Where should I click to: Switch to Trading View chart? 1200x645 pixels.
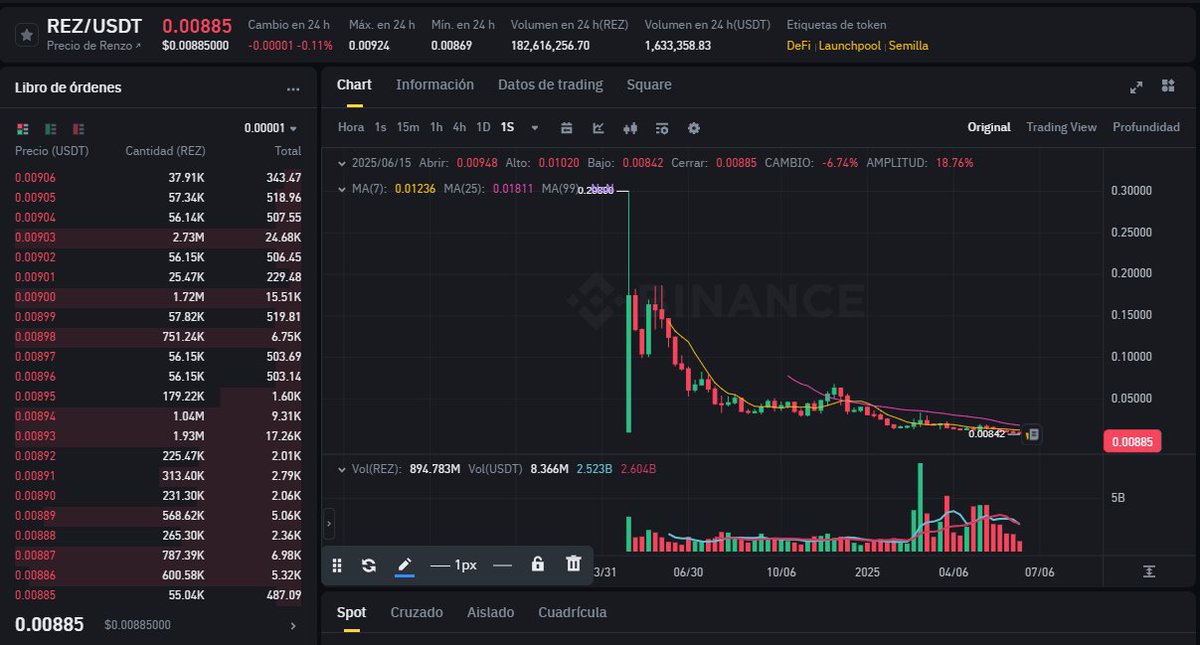pos(1061,128)
